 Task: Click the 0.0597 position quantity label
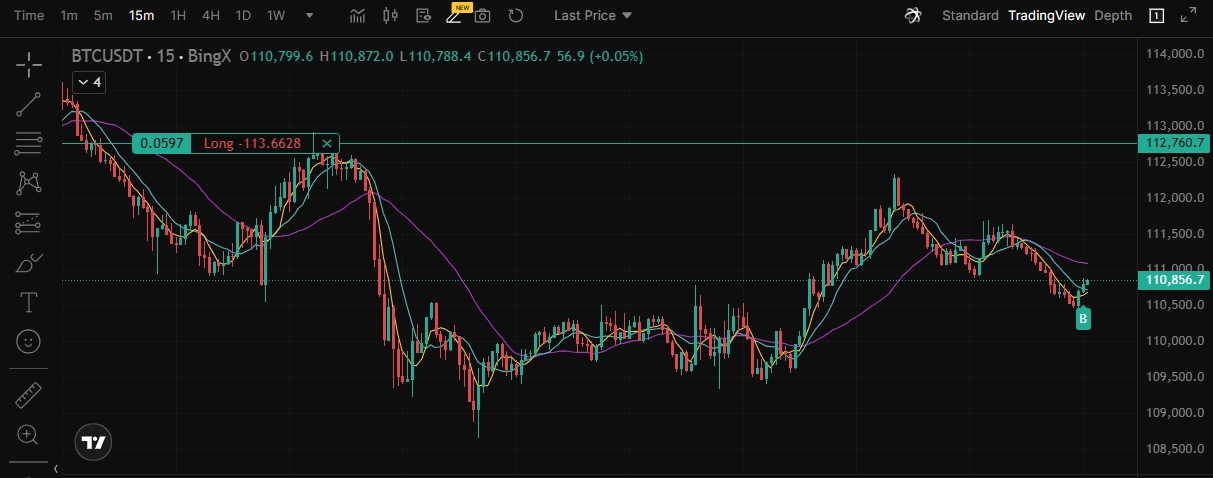pos(161,143)
